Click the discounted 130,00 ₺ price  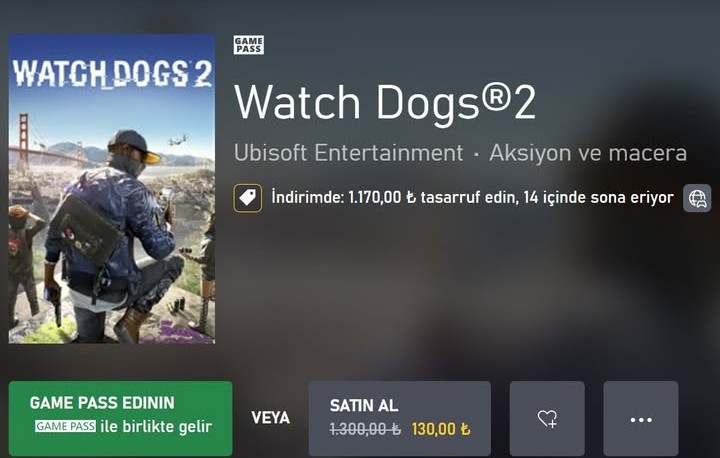coord(441,429)
